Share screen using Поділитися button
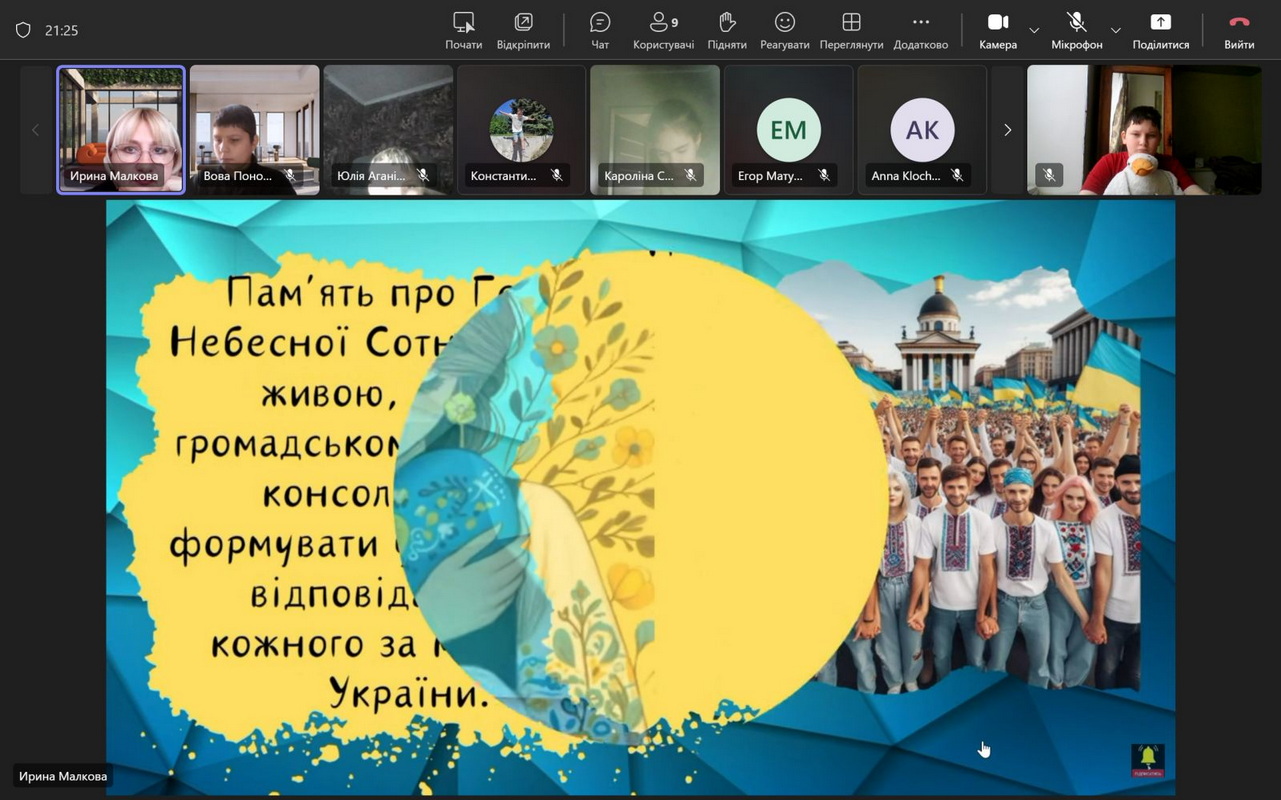This screenshot has height=800, width=1281. [1160, 30]
